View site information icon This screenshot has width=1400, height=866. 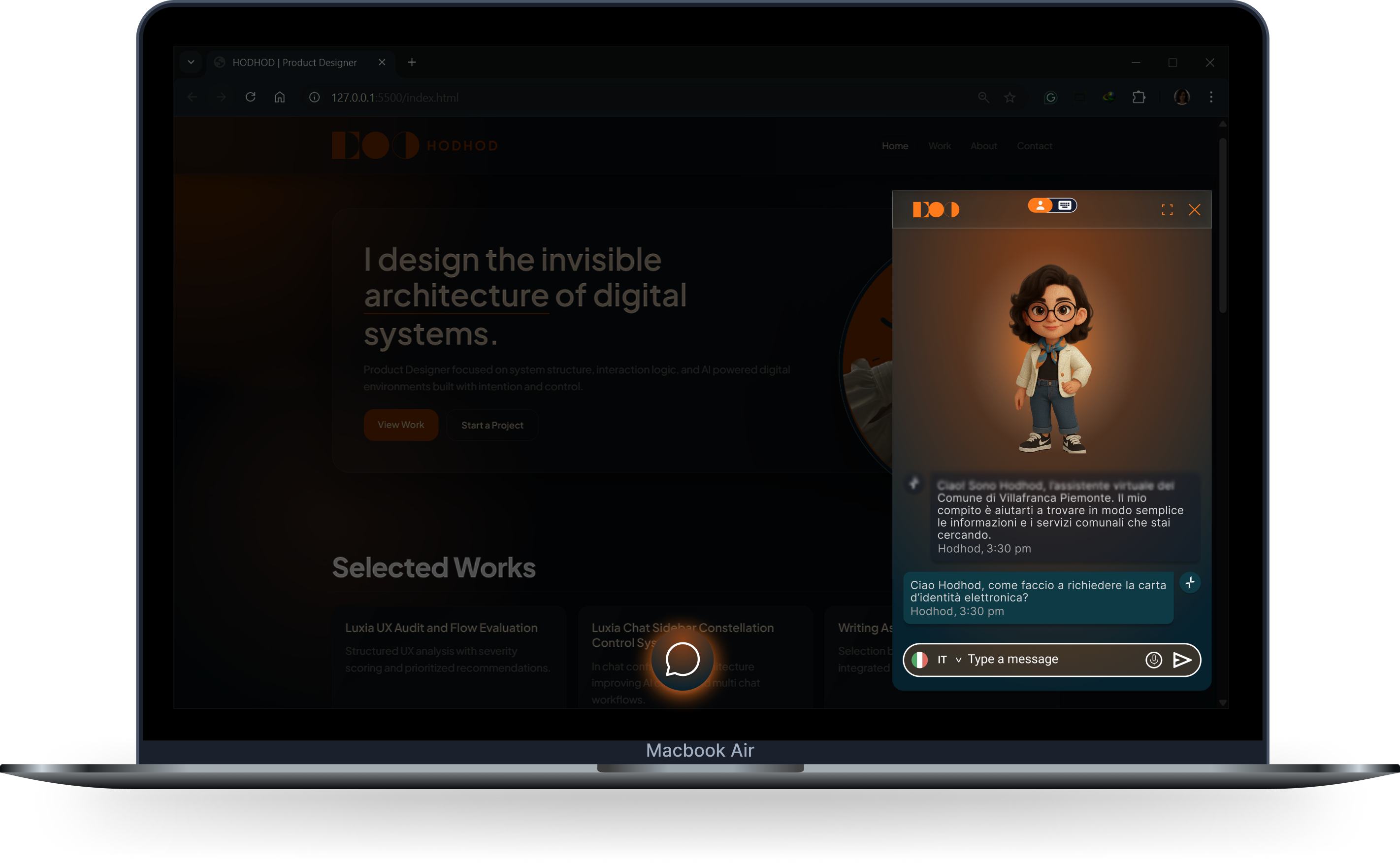(314, 98)
